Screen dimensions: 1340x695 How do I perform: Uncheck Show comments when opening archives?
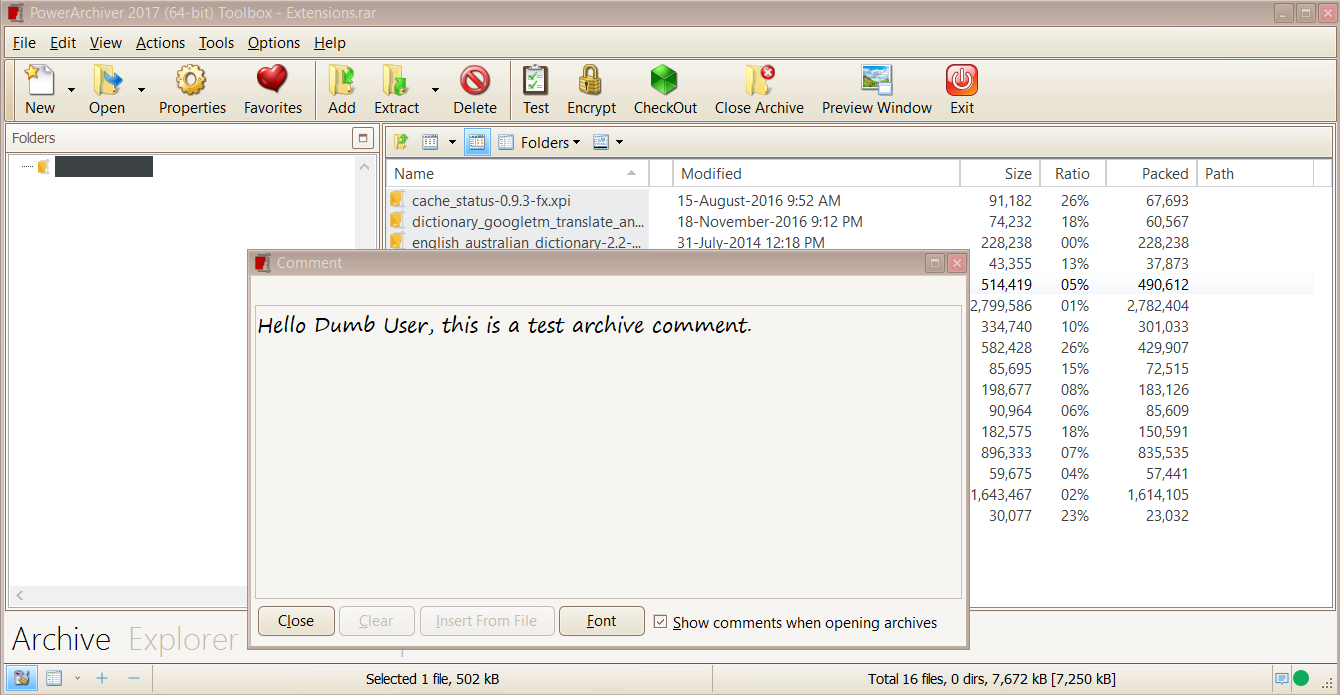pyautogui.click(x=660, y=622)
